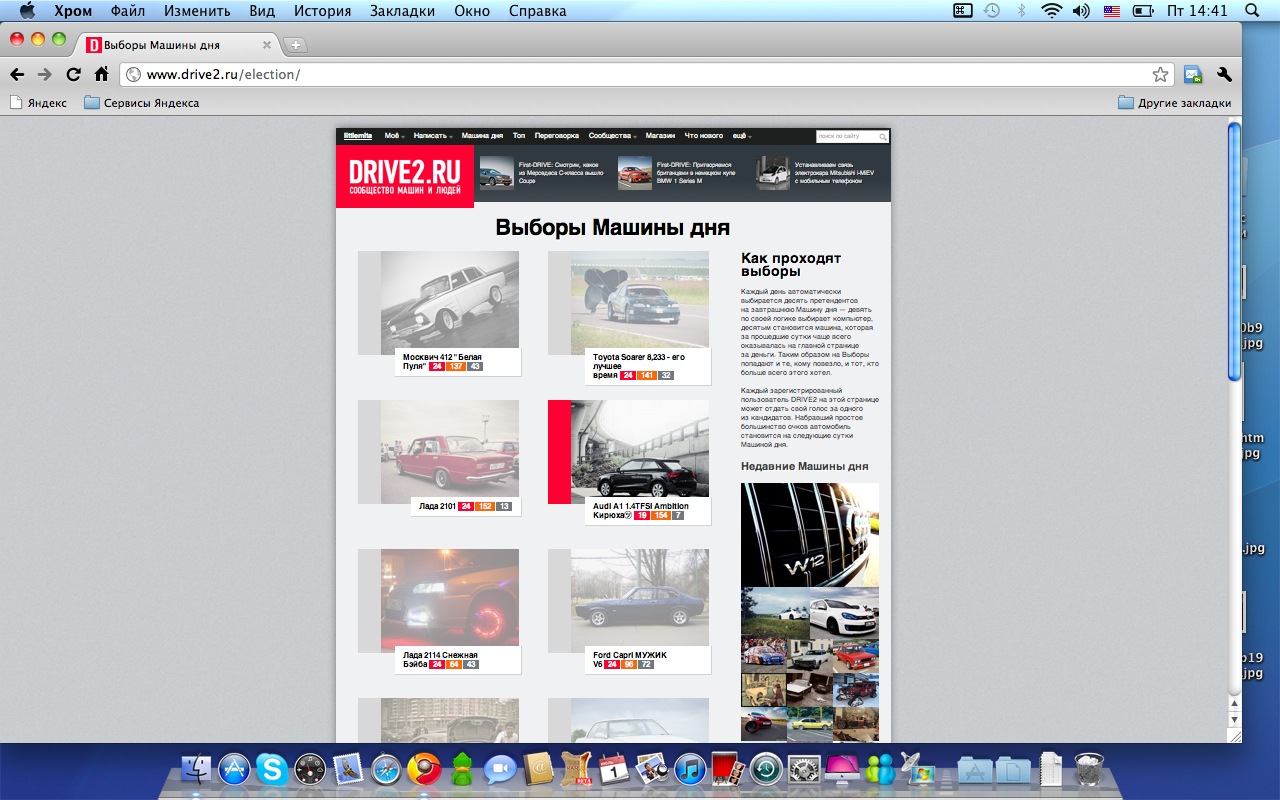
Task: Open the Изменить menu
Action: [x=196, y=11]
